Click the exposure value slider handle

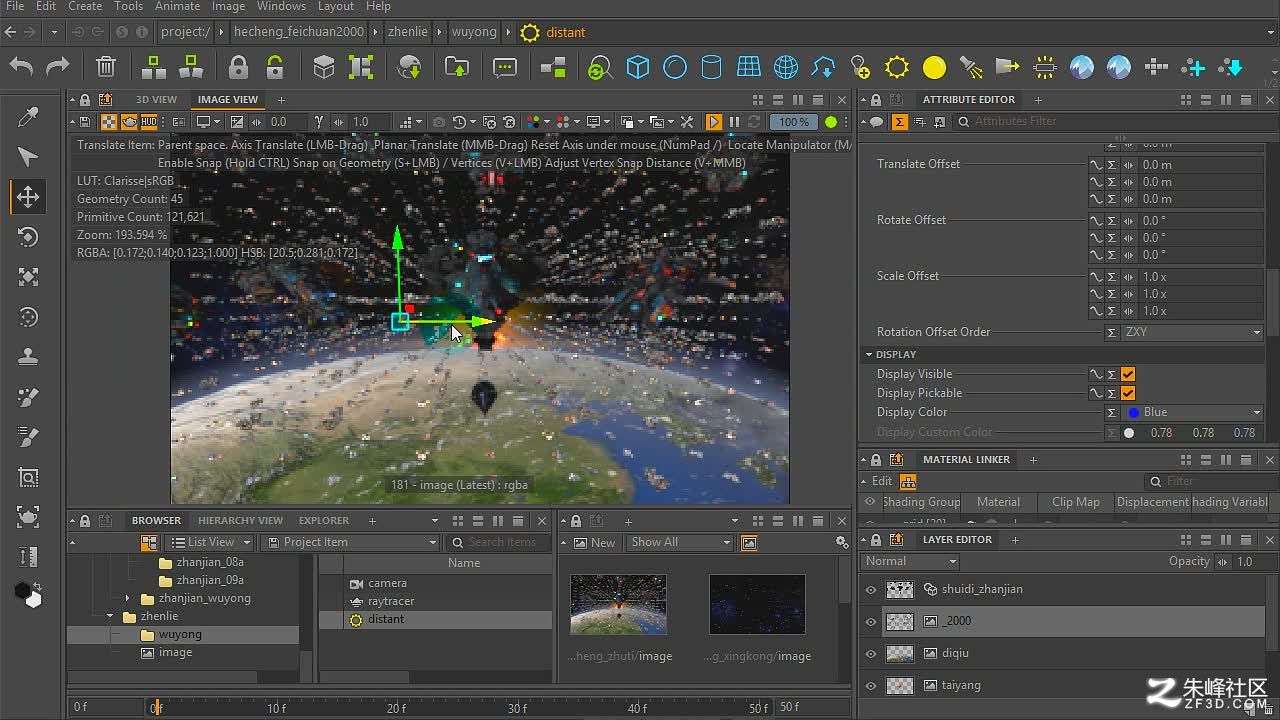click(257, 122)
